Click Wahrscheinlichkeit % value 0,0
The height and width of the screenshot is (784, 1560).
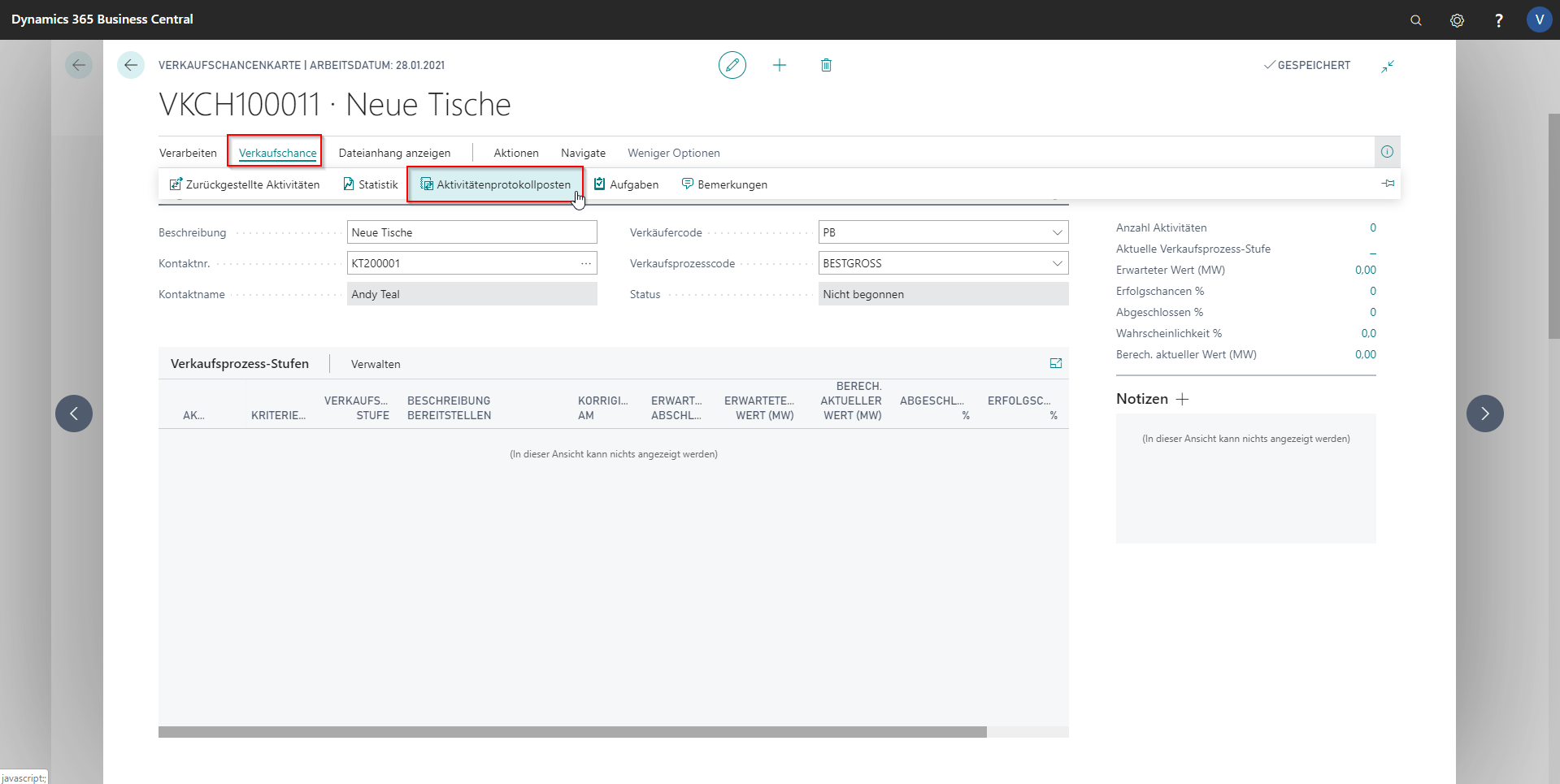[x=1369, y=333]
